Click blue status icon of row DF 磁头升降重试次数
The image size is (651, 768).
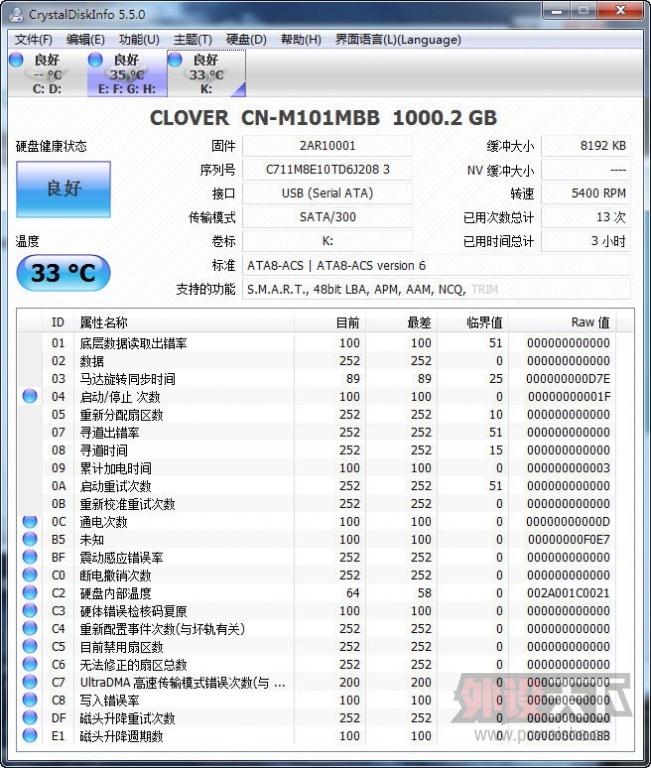point(30,718)
